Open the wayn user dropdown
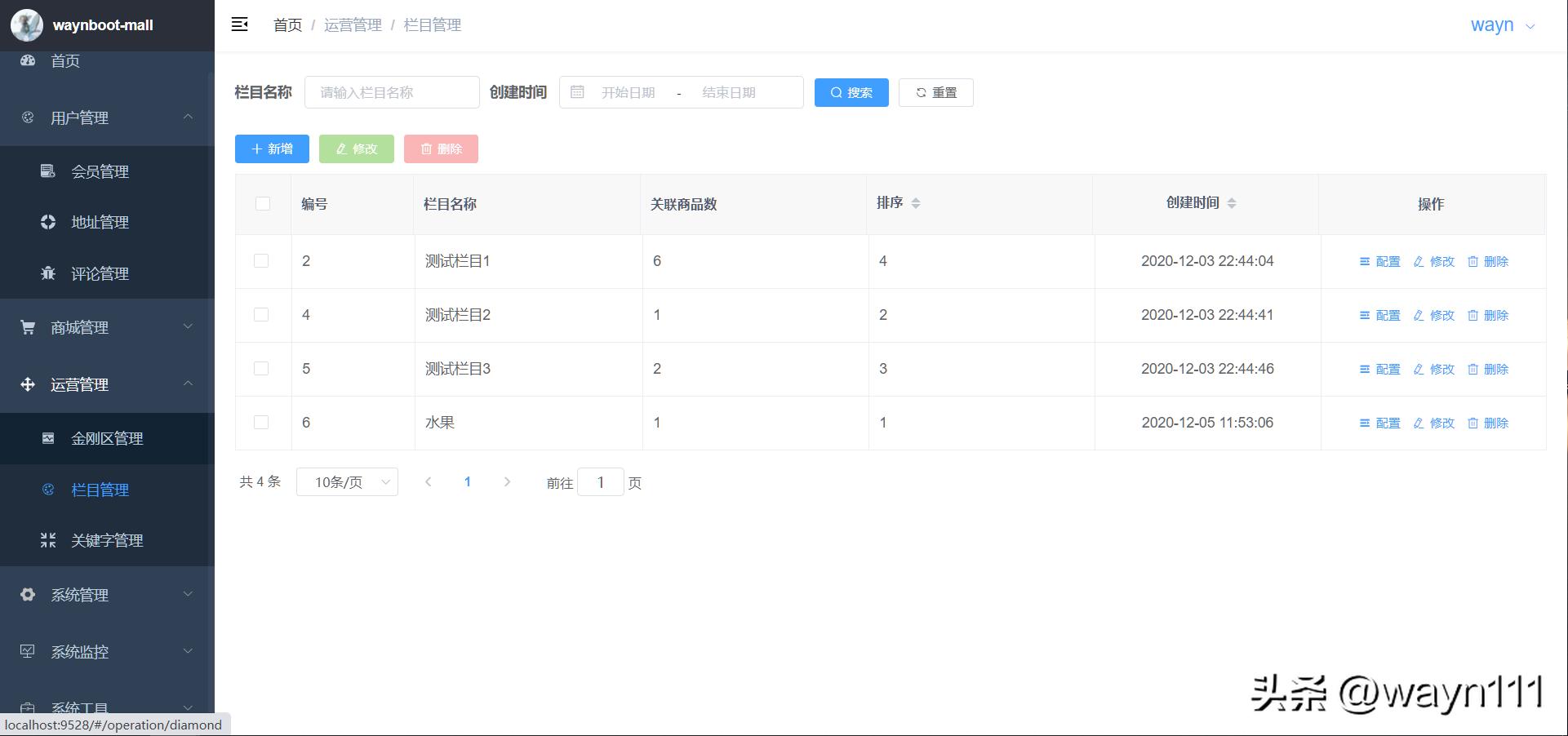 click(x=1502, y=25)
